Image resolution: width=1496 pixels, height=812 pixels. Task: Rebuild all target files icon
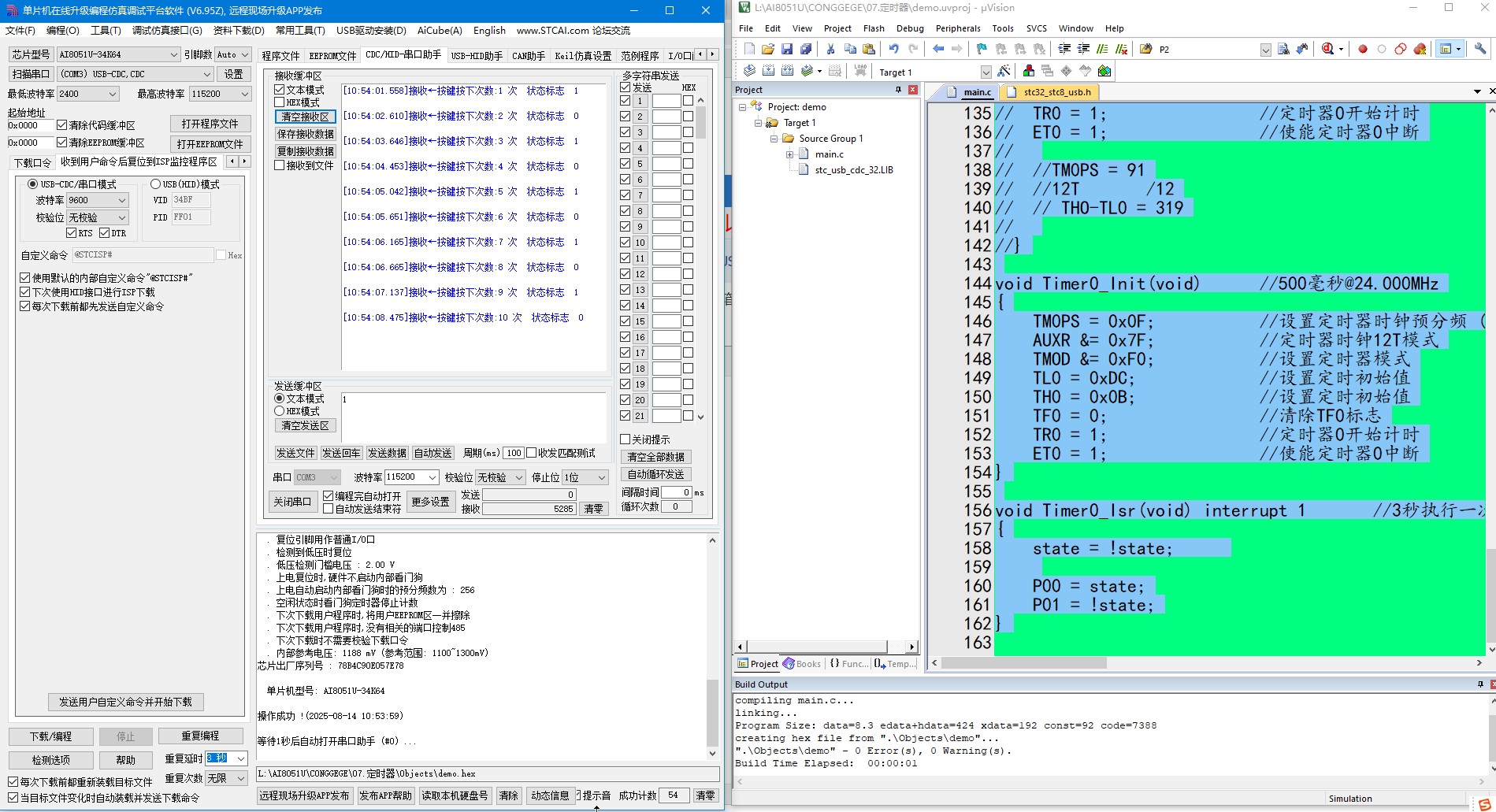pos(787,71)
